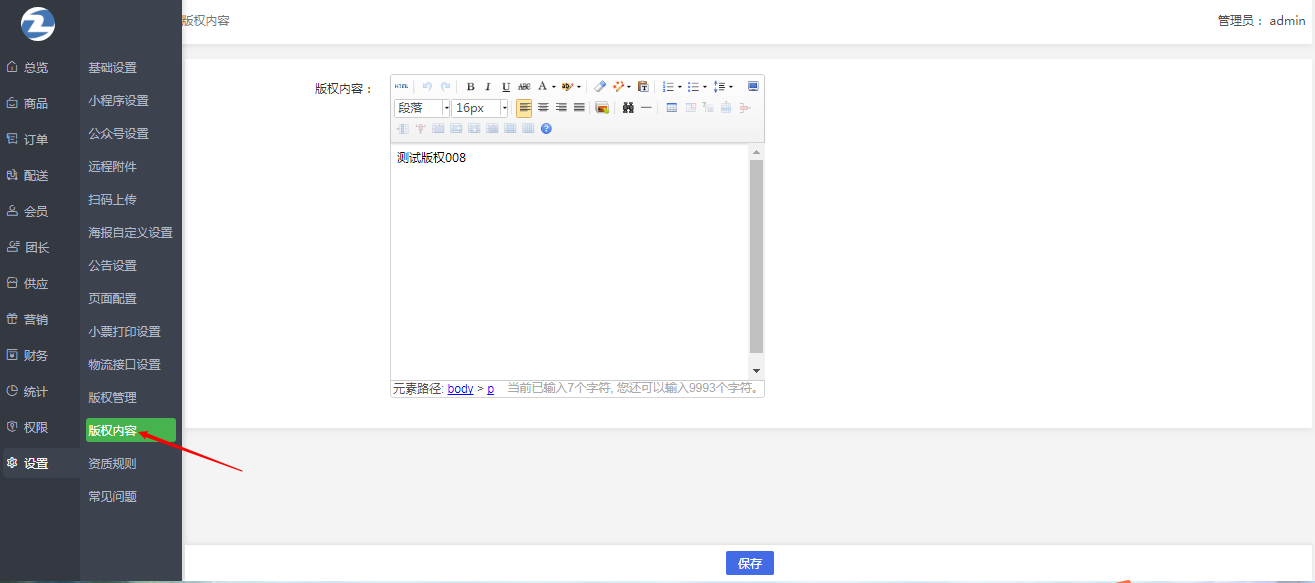Open 会员 in the left sidebar
This screenshot has height=583, width=1315.
click(36, 212)
